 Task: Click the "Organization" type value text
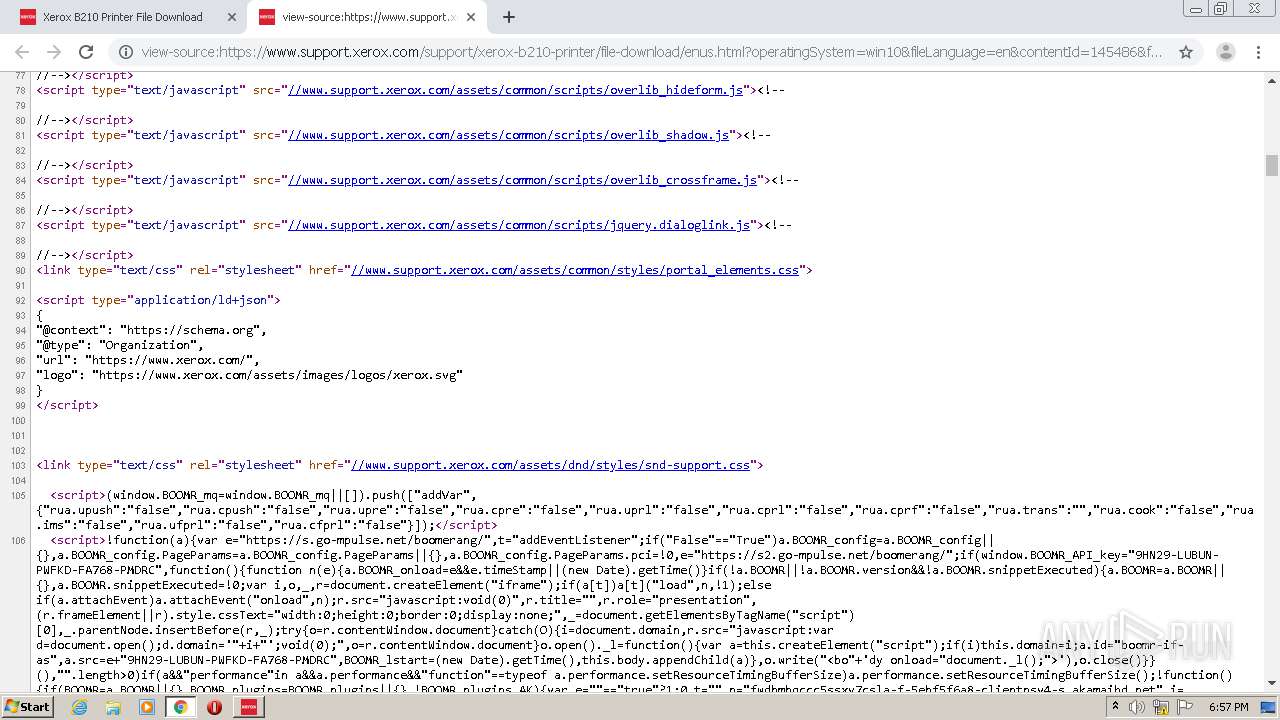pos(150,345)
